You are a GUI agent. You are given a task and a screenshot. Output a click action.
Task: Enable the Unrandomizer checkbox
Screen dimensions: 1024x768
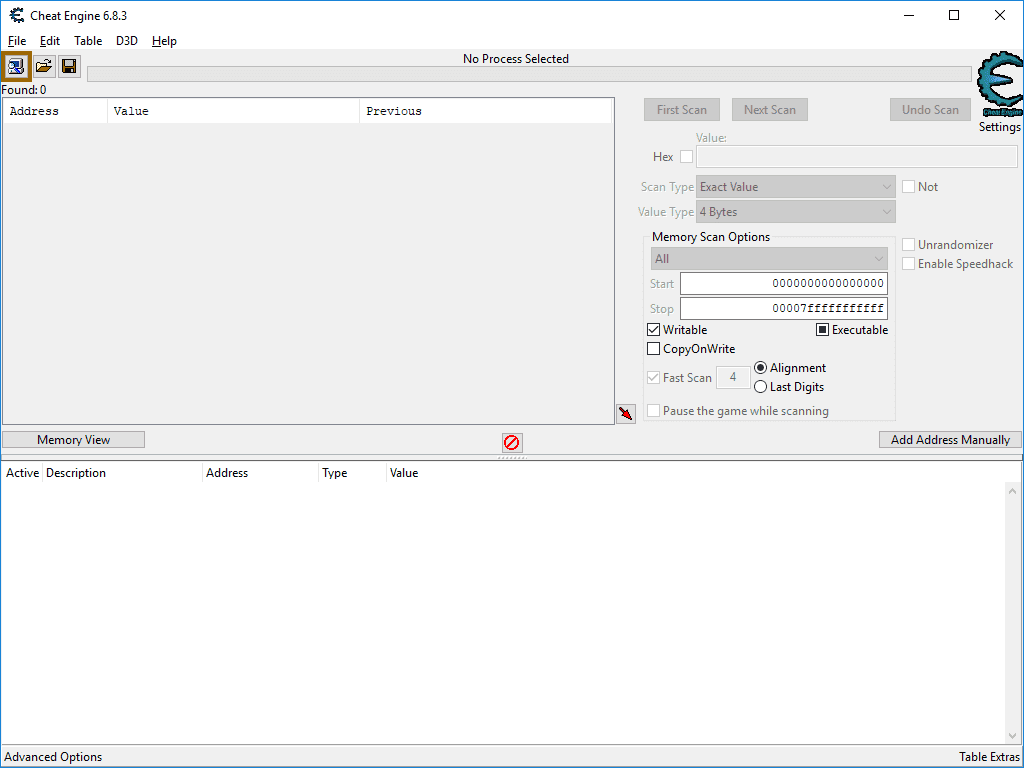coord(908,245)
